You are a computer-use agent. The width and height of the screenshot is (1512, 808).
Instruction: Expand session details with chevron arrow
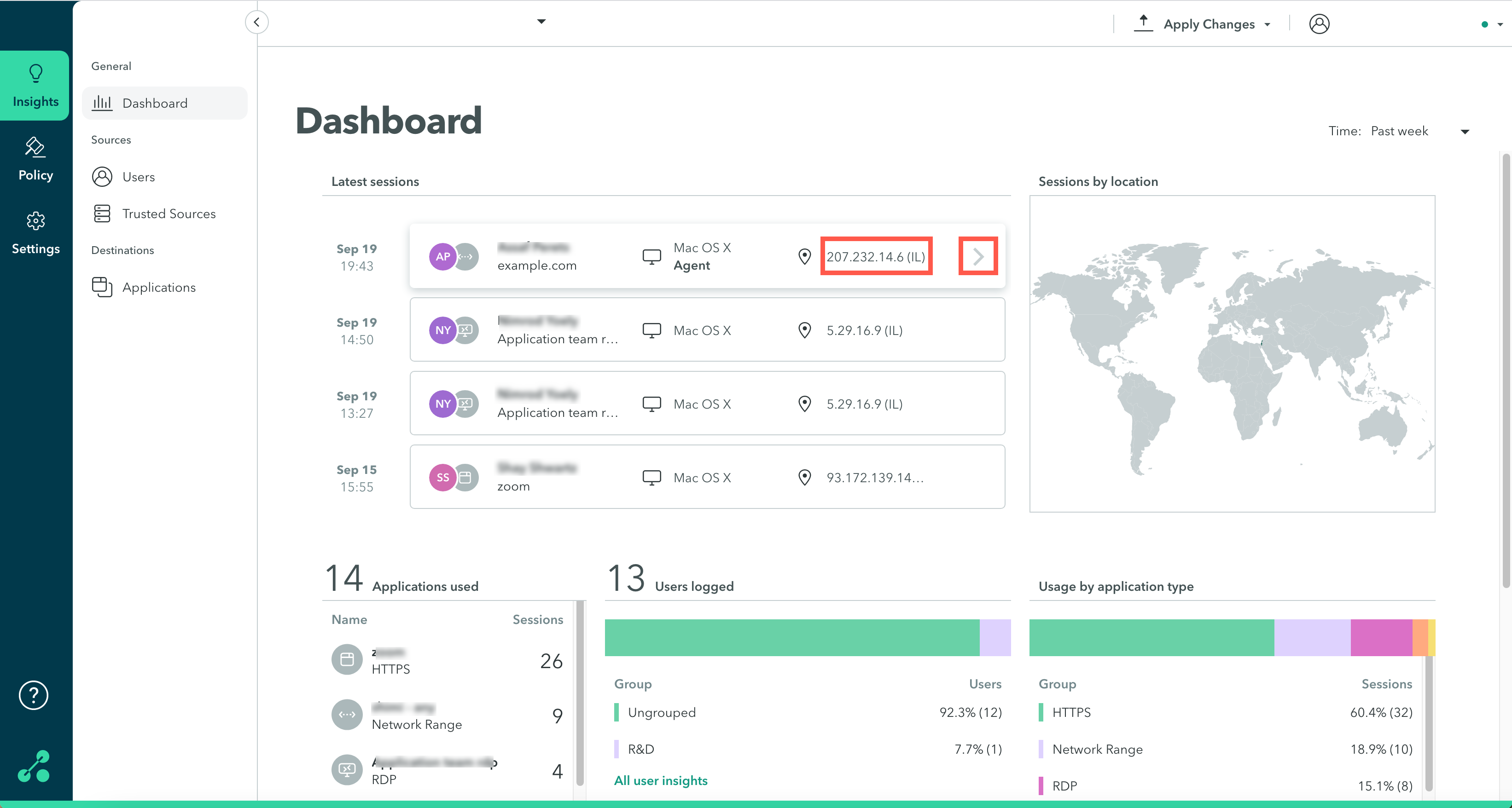click(978, 256)
